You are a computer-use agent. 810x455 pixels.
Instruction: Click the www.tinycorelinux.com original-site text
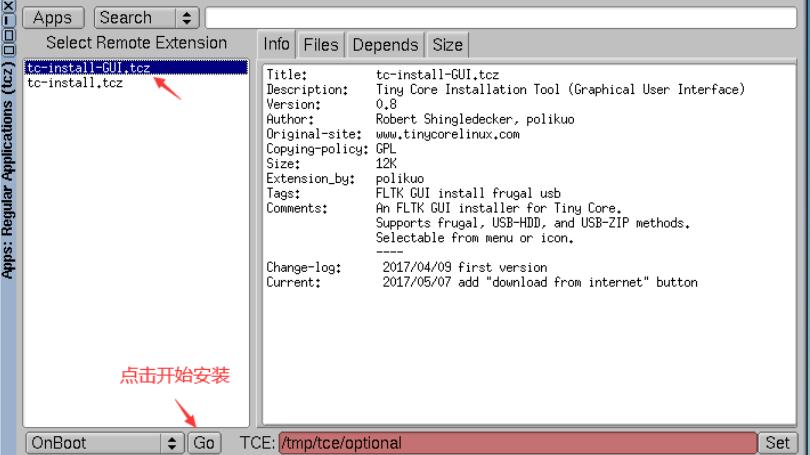coord(447,134)
